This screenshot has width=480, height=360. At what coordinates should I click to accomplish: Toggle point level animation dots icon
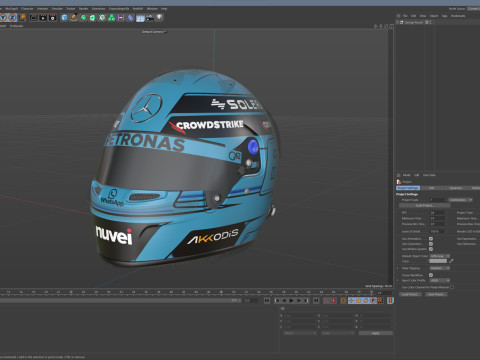(381, 301)
